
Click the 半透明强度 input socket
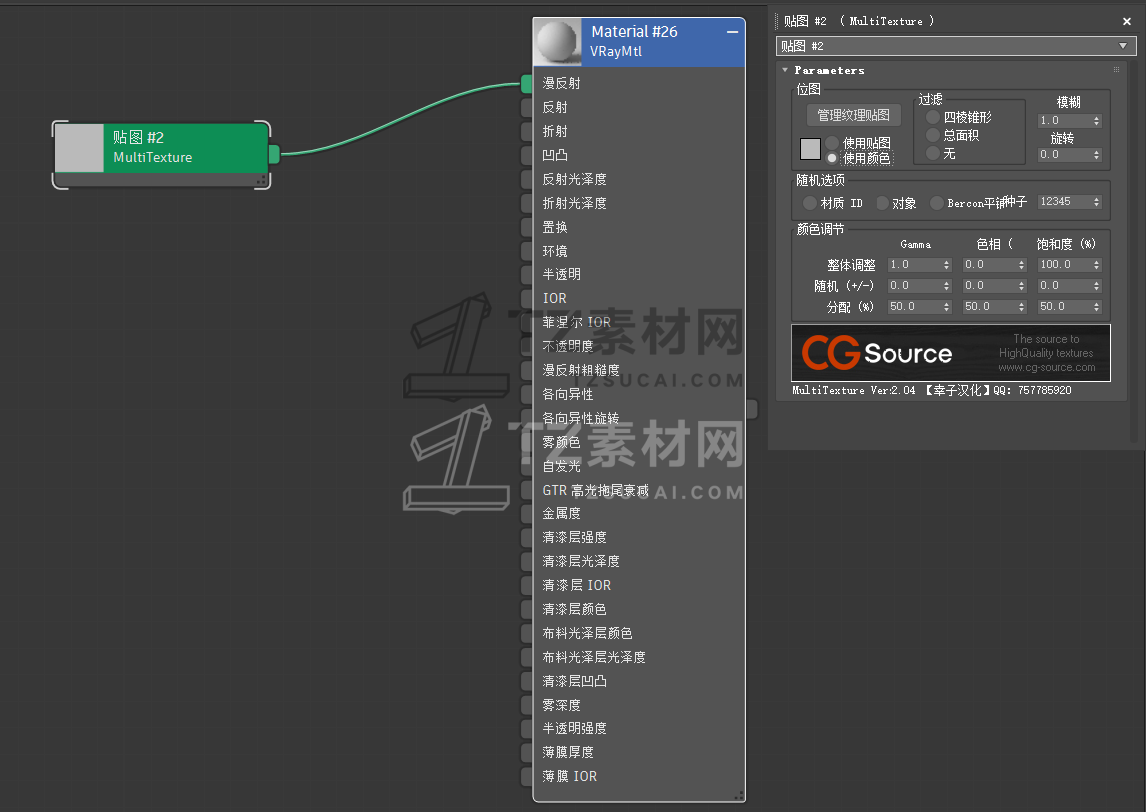(x=526, y=729)
